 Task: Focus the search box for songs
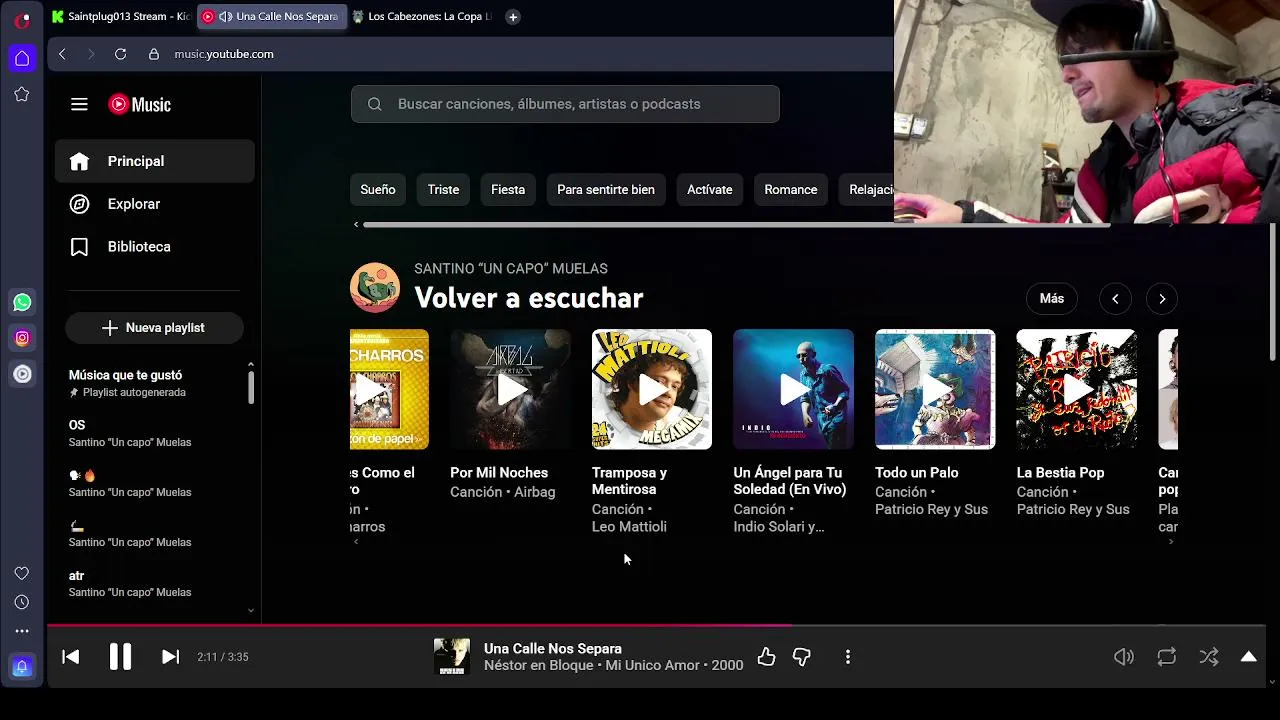coord(565,104)
